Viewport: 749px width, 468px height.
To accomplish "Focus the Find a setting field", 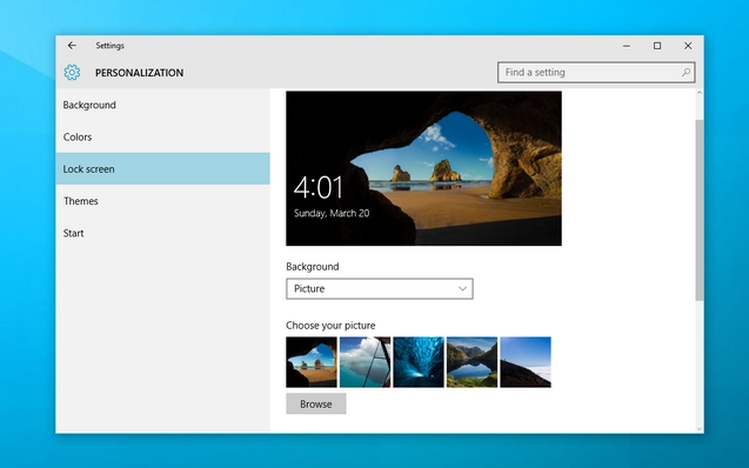I will (x=596, y=72).
